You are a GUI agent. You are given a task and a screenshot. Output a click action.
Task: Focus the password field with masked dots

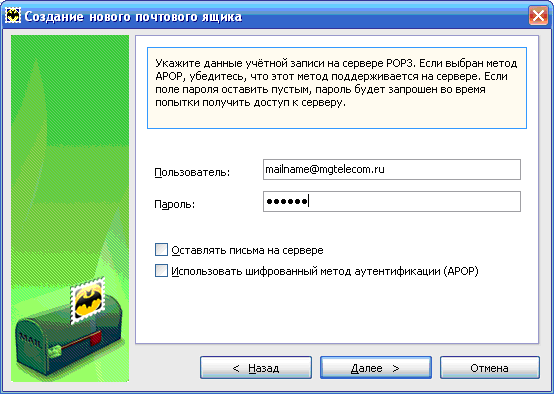pyautogui.click(x=392, y=201)
